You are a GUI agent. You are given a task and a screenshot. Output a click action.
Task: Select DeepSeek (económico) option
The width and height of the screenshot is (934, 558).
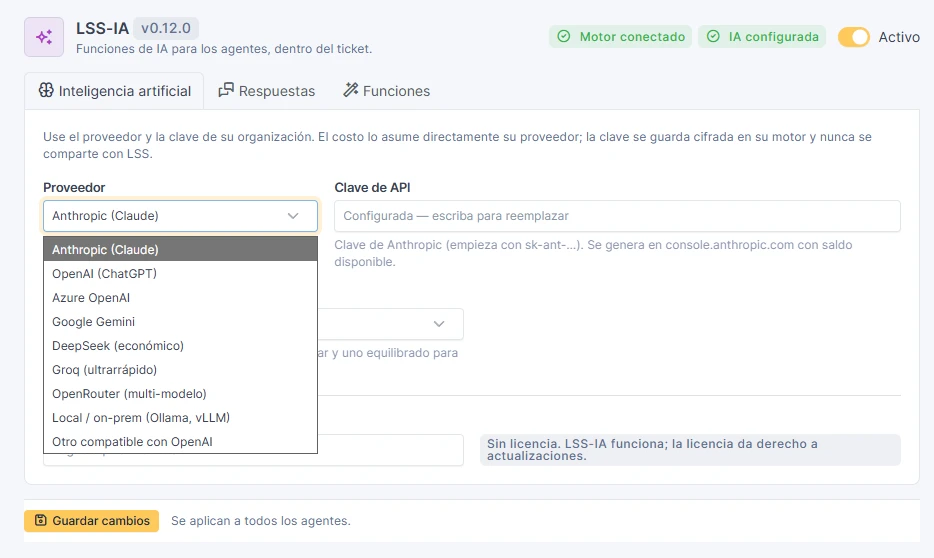[x=180, y=345]
